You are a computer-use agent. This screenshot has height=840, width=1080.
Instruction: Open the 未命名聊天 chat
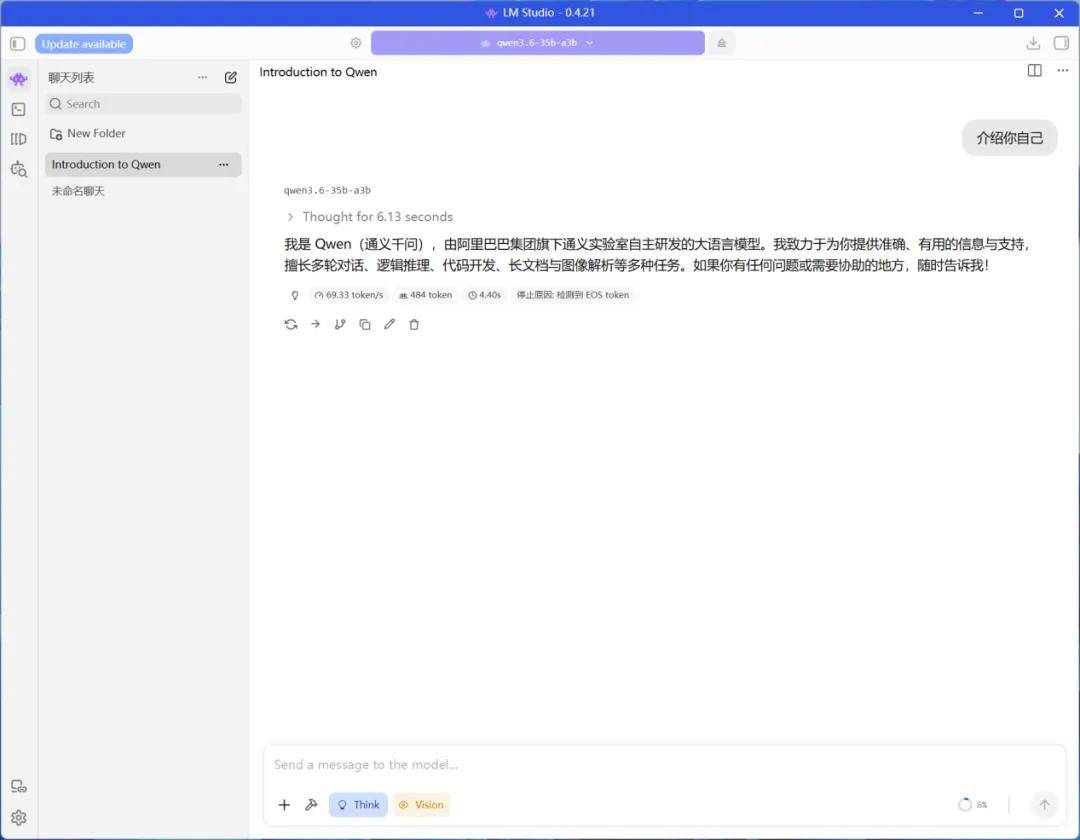click(78, 191)
